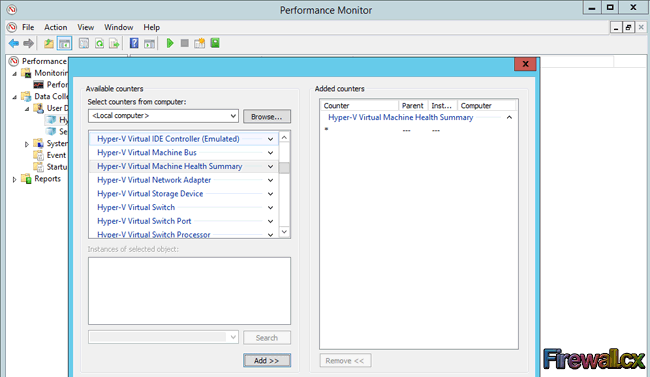Select Hyper-V Virtual Storage Device counter text
The width and height of the screenshot is (650, 377).
[x=150, y=194]
